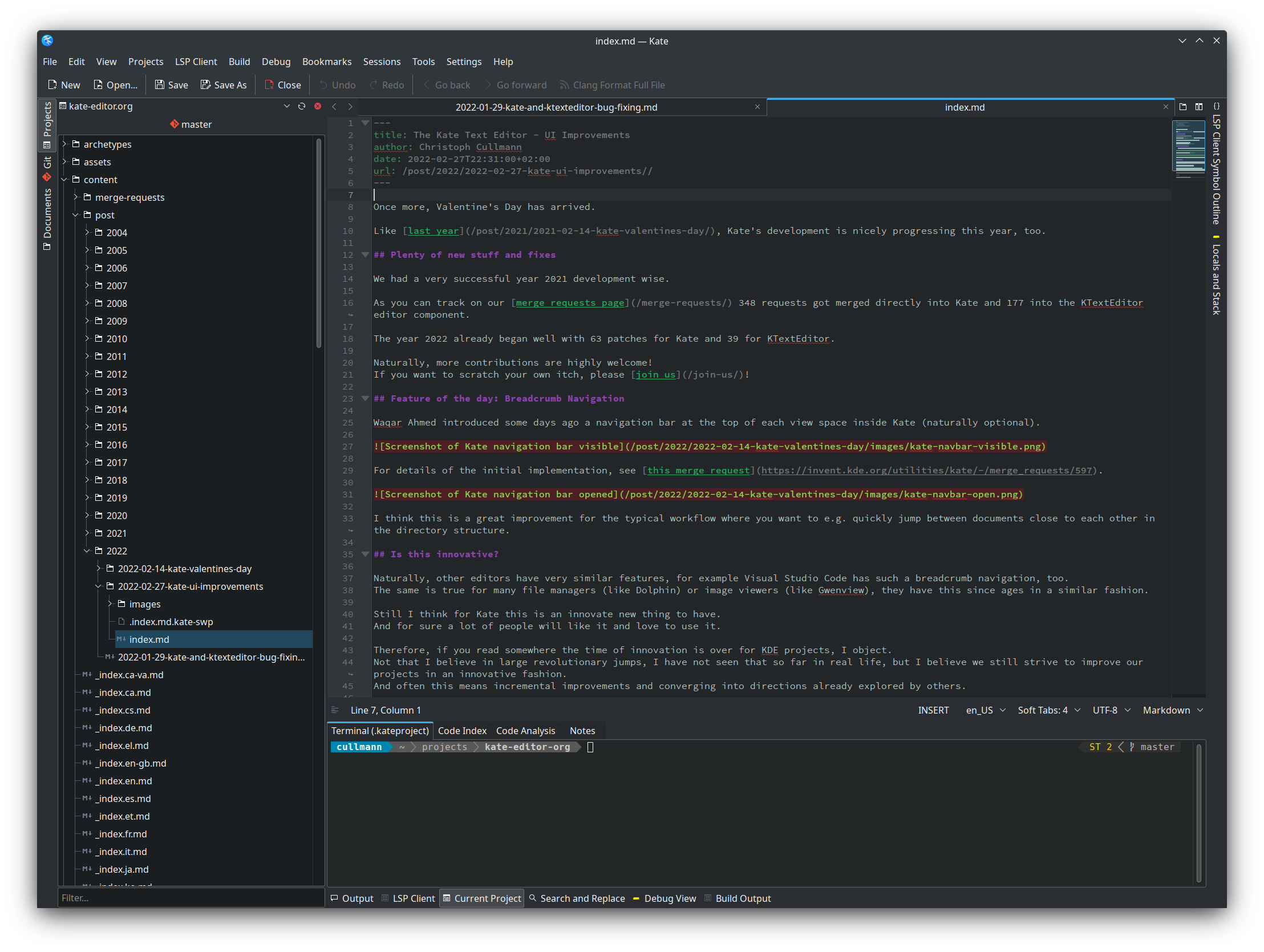Toggle the LSP Client Symbol Outline panel
Image resolution: width=1264 pixels, height=952 pixels.
point(1216,163)
